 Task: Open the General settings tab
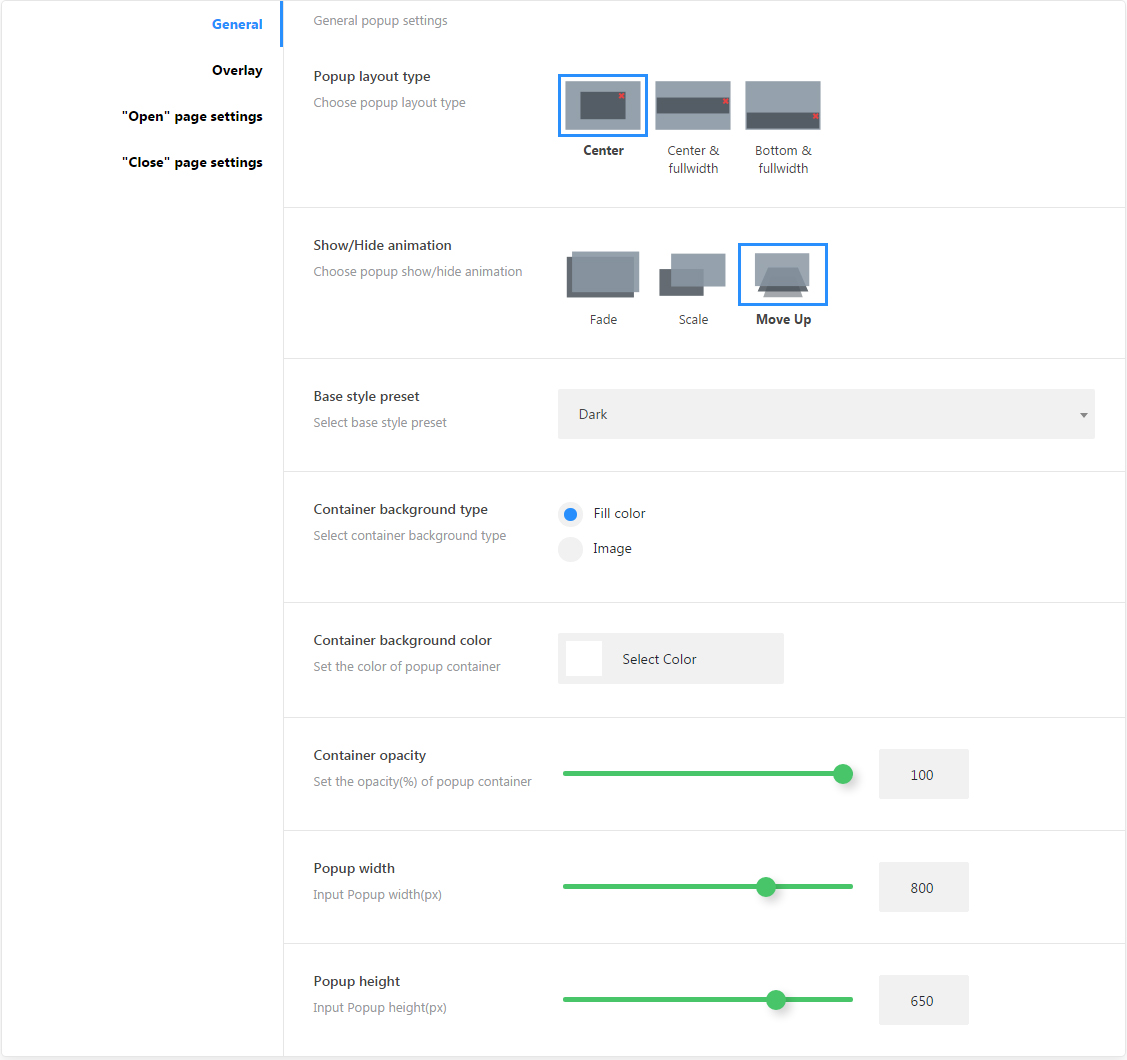click(x=237, y=24)
